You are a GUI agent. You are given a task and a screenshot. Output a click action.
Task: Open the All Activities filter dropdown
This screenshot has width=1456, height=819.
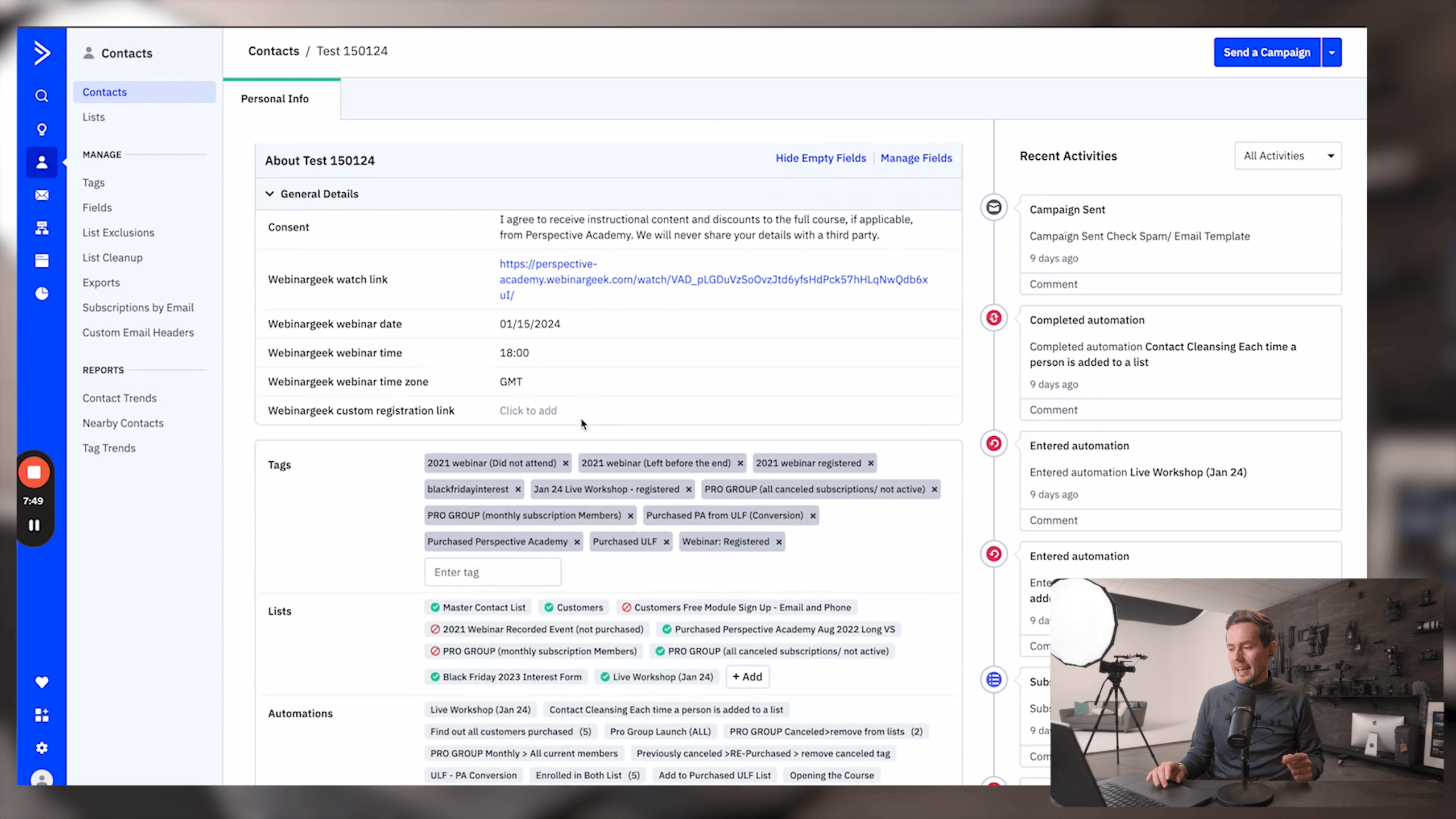coord(1288,156)
